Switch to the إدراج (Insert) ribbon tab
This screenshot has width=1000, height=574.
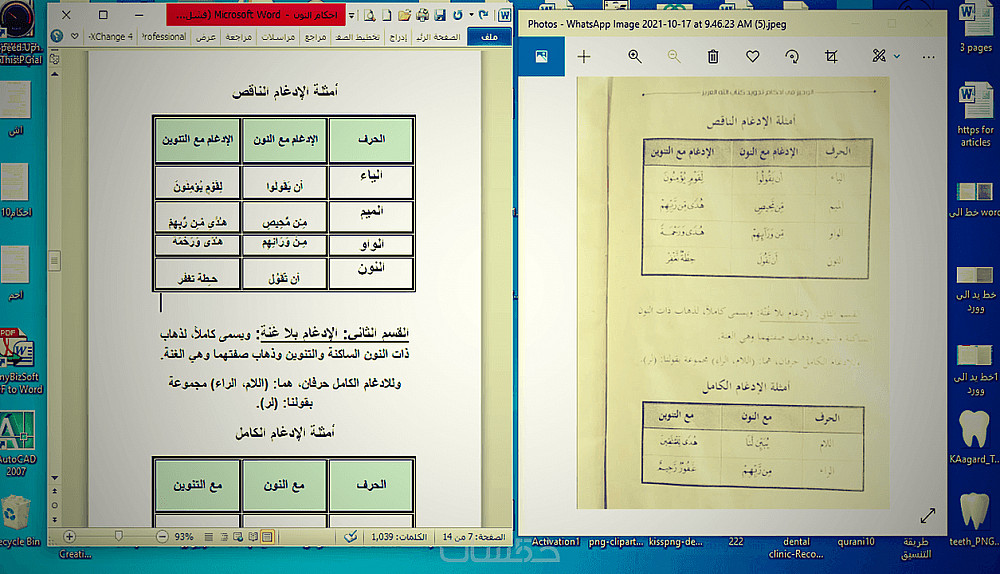(399, 37)
